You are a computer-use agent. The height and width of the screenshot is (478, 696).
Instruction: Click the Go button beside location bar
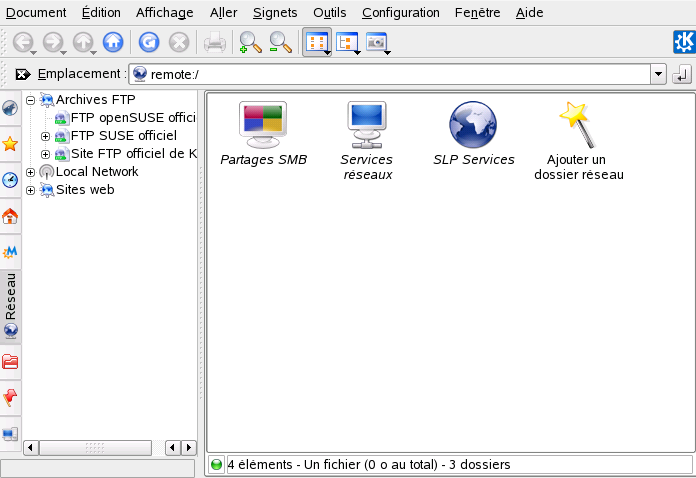pos(682,74)
